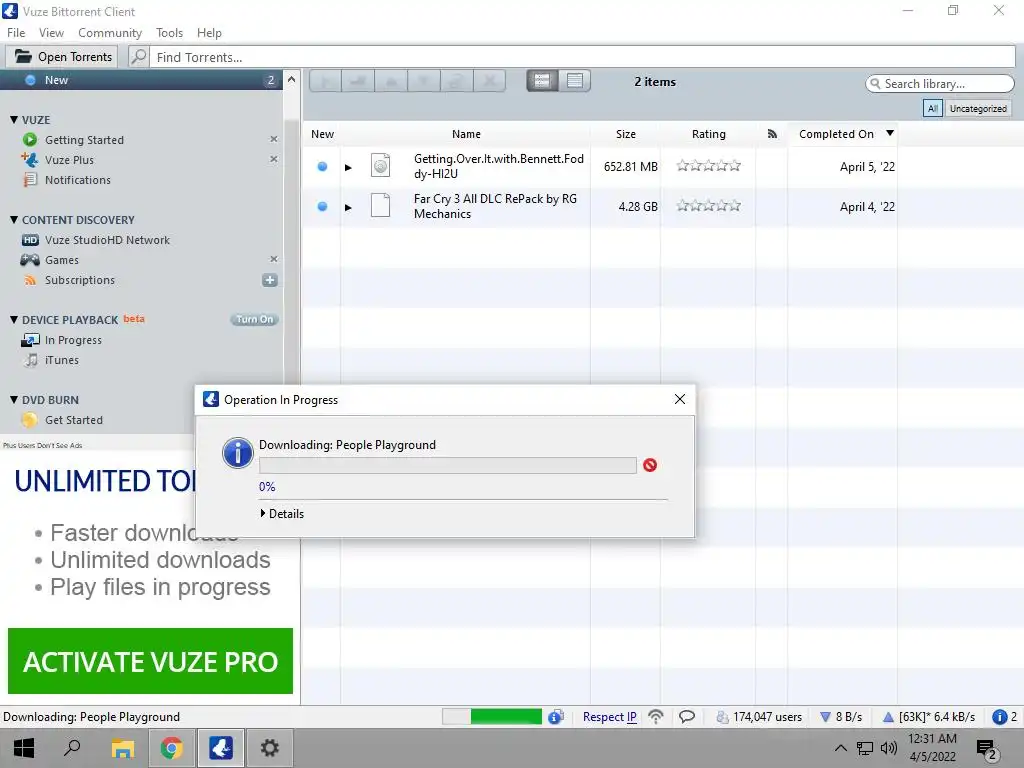Click the Respect IP status bar link
This screenshot has height=768, width=1024.
pyautogui.click(x=609, y=716)
